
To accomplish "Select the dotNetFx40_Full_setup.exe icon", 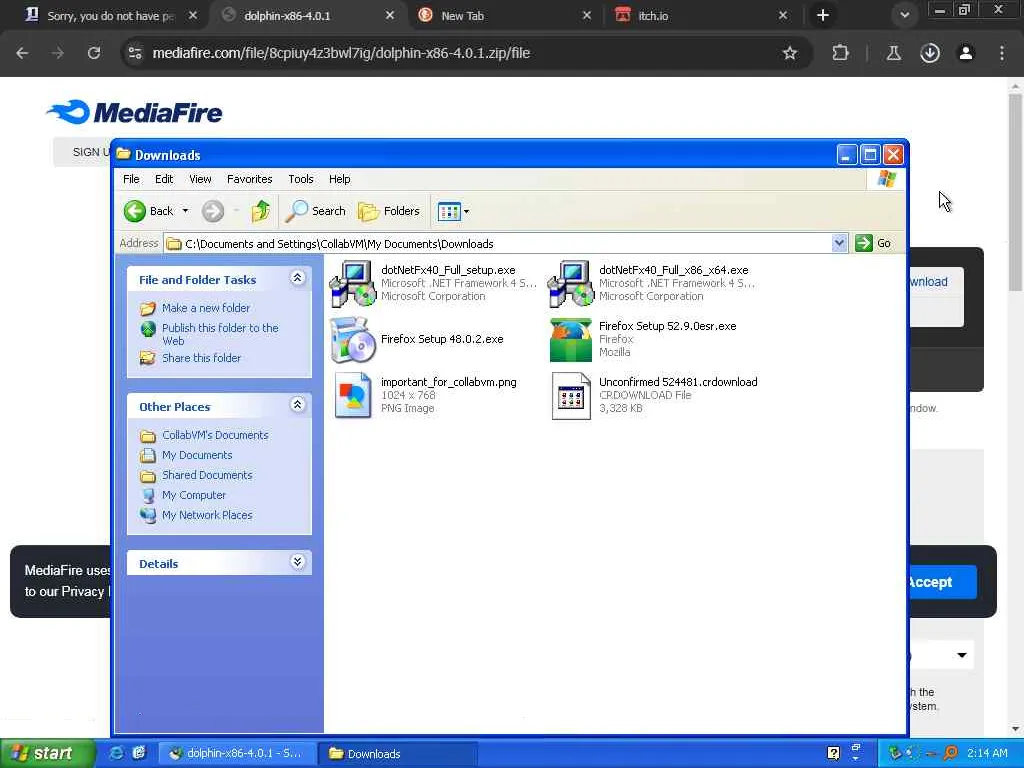I will (x=353, y=283).
